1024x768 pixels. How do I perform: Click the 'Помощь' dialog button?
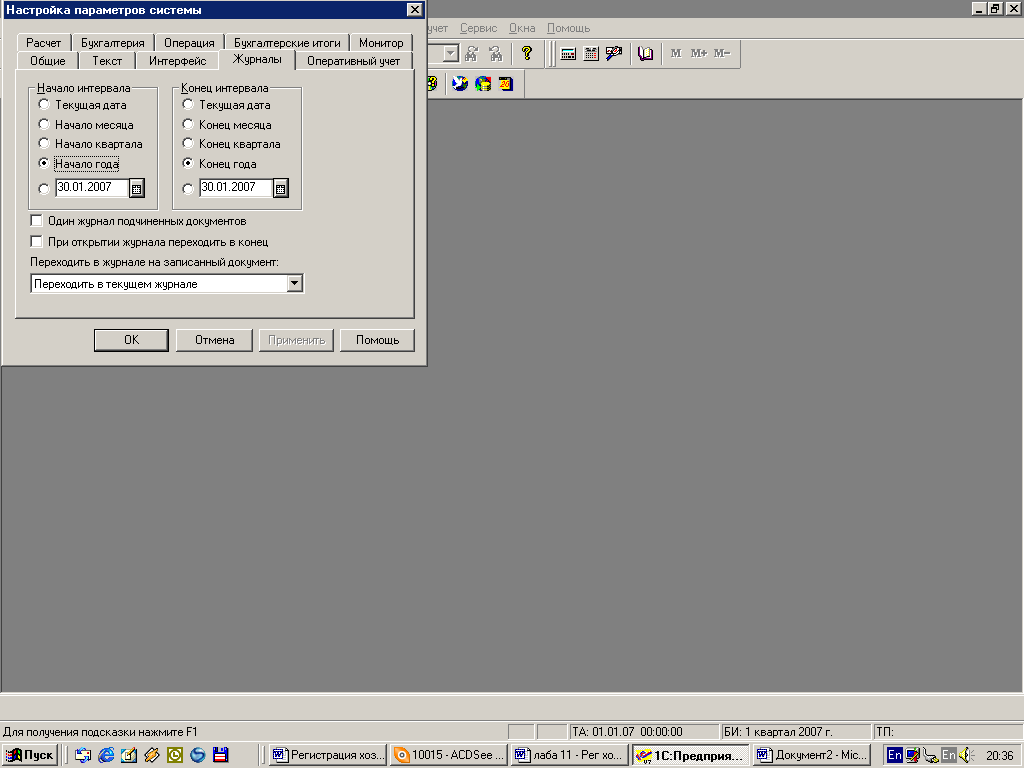pos(377,340)
